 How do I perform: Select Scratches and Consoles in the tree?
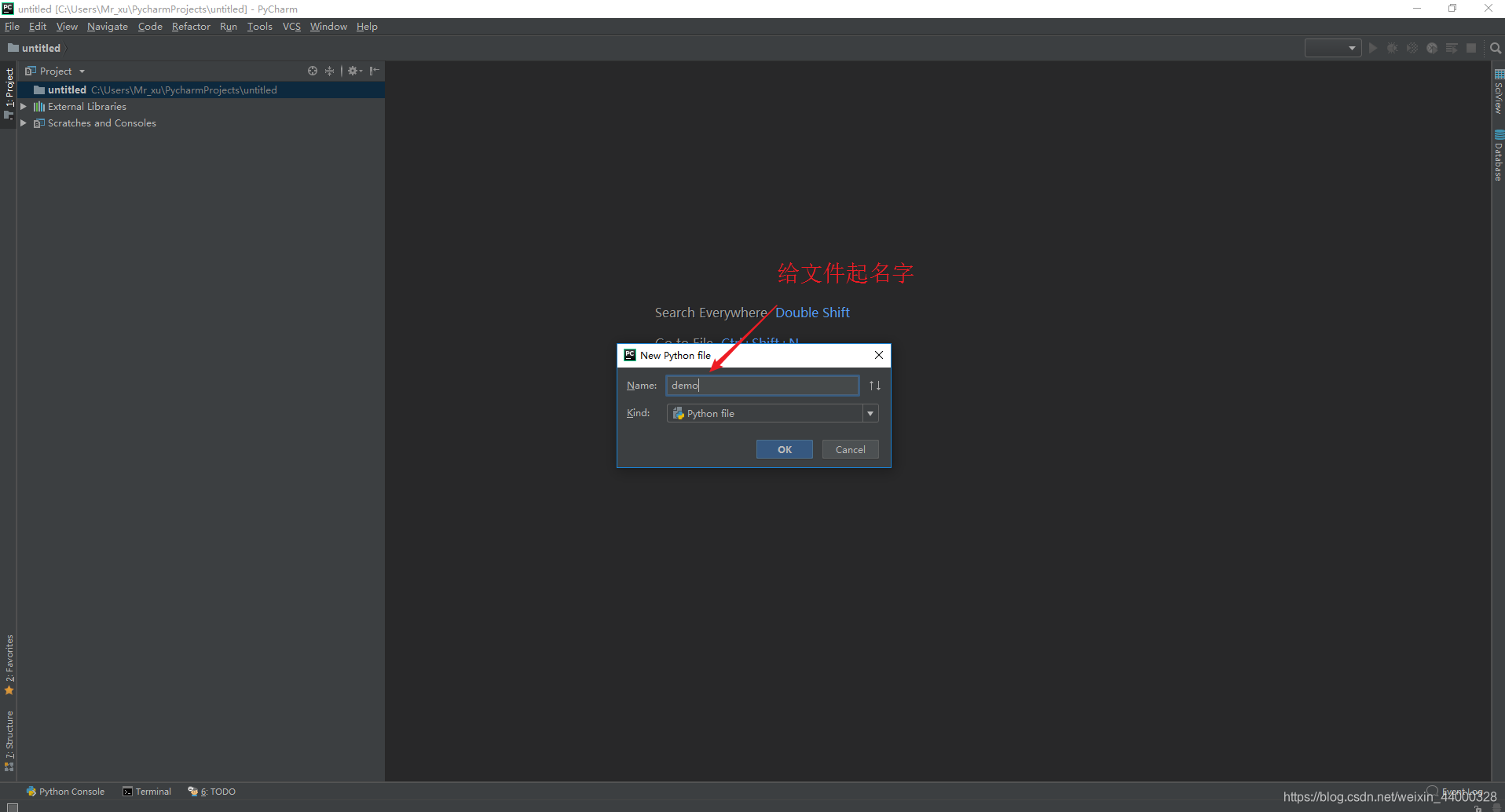(x=101, y=123)
